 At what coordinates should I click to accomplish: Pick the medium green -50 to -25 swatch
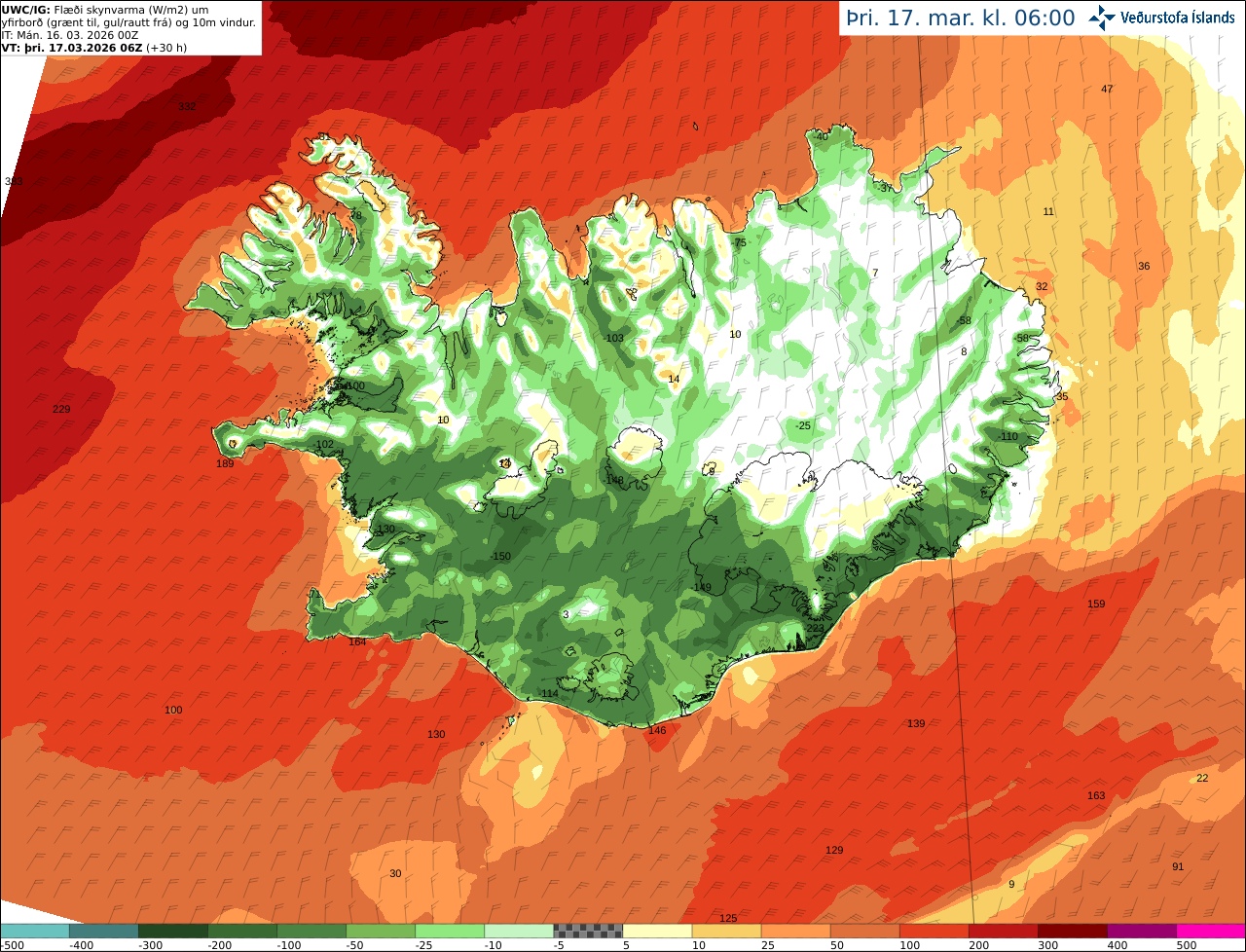coord(380,931)
